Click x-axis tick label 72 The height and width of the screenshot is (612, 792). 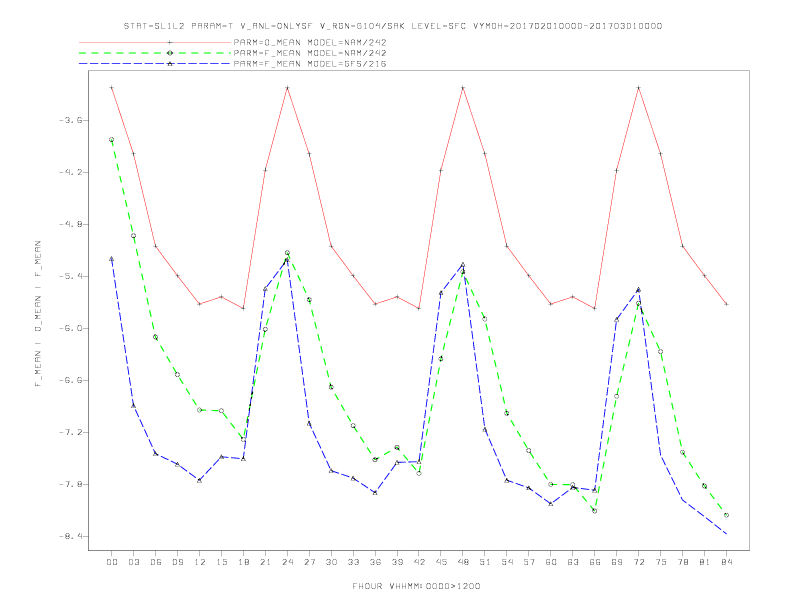(638, 562)
